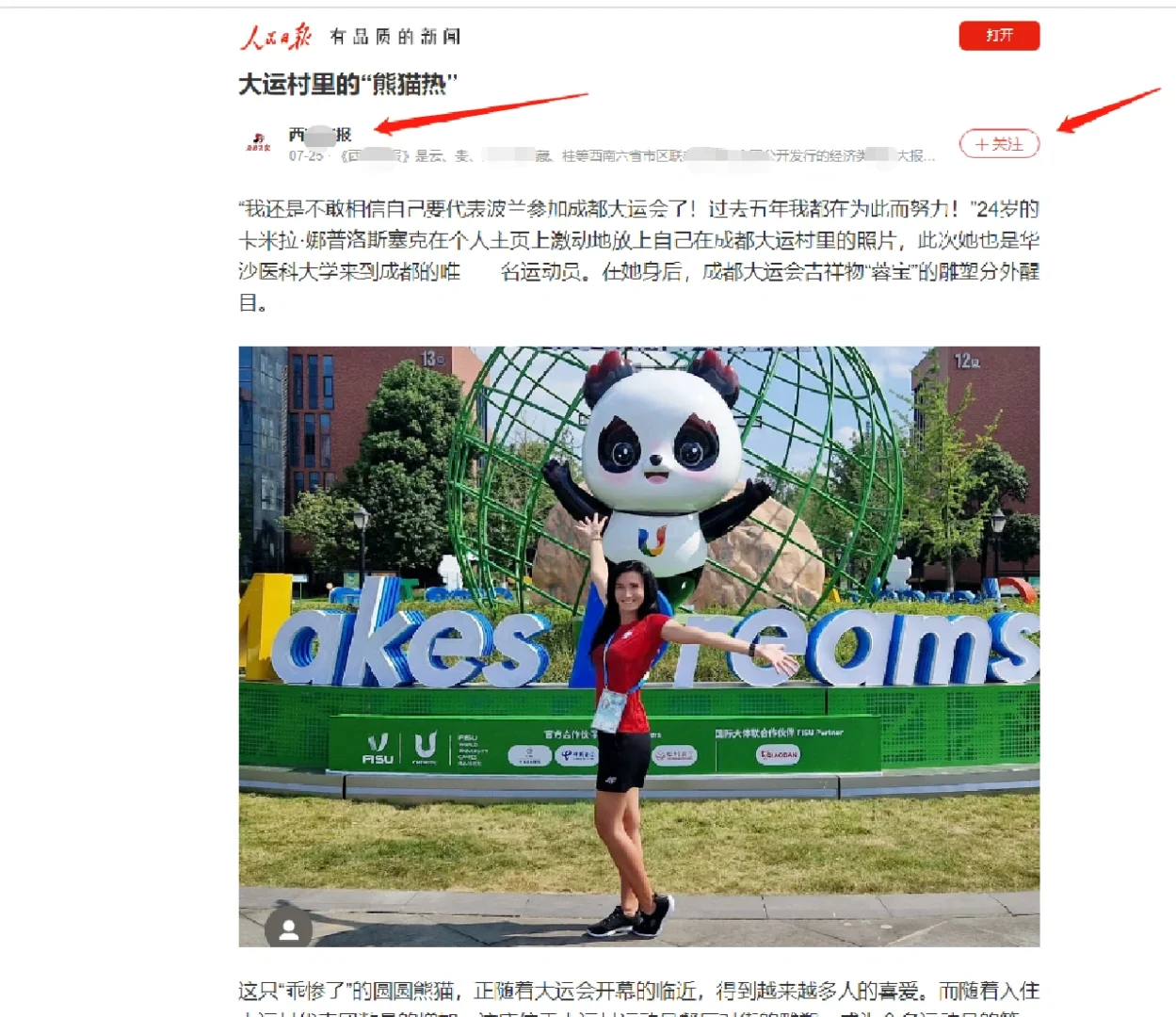Screen dimensions: 1176x1017
Task: Click the 人民日报 red logo
Action: click(276, 37)
